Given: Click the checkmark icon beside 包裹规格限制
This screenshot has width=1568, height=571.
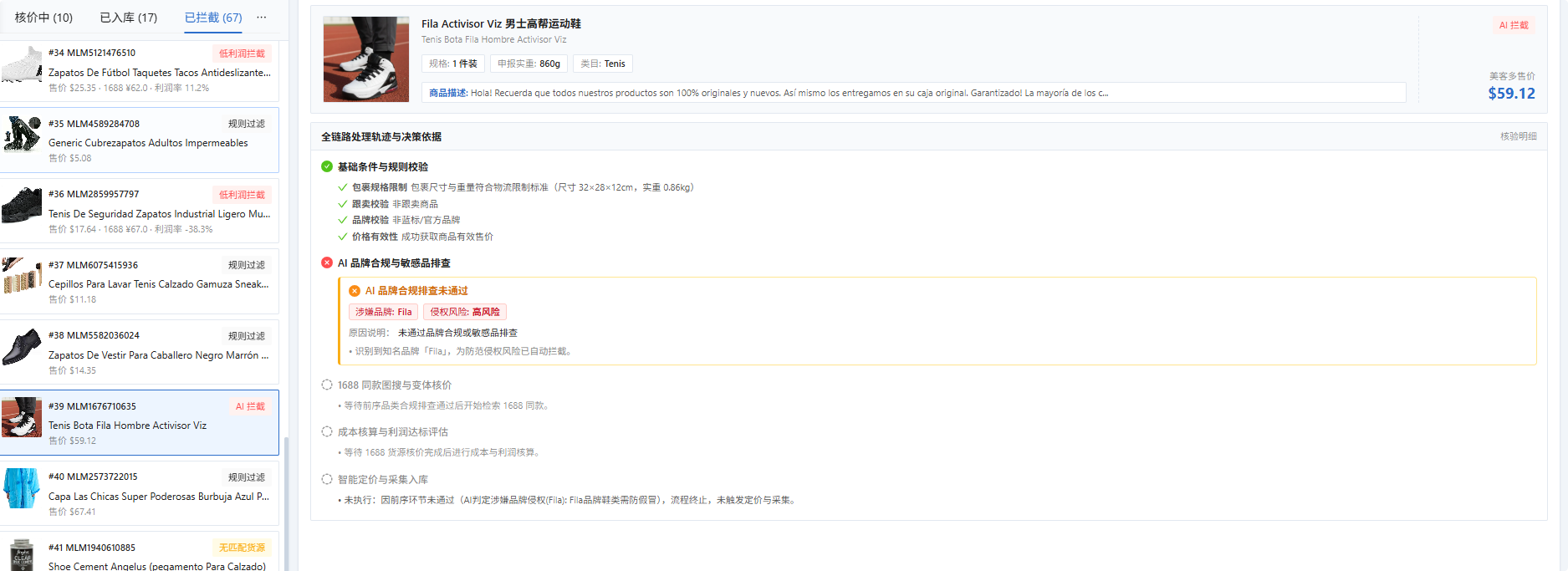Looking at the screenshot, I should (342, 187).
